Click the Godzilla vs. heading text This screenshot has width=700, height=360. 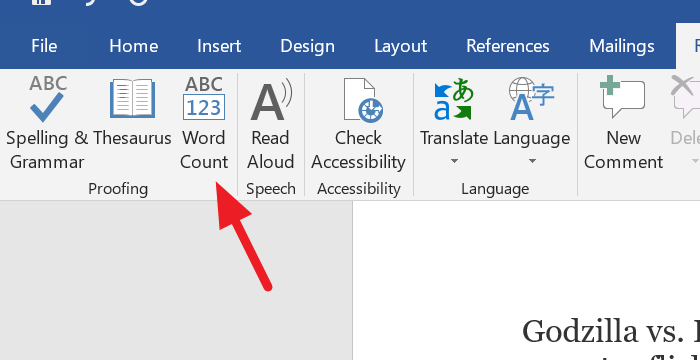[x=611, y=332]
